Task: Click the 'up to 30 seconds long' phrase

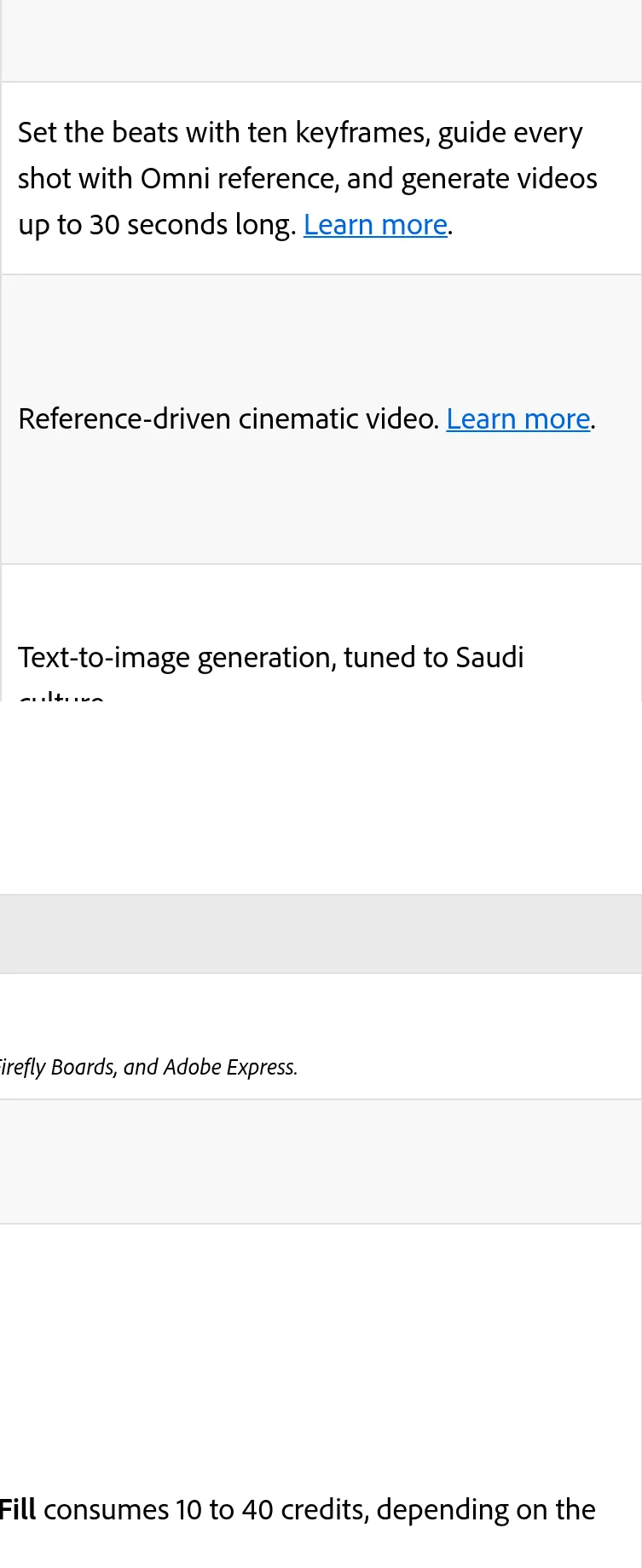Action: pyautogui.click(x=157, y=225)
